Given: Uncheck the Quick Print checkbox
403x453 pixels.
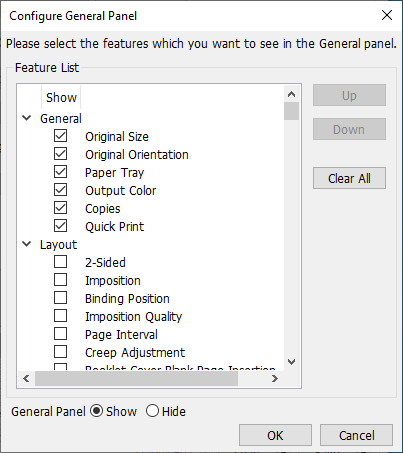Looking at the screenshot, I should click(x=60, y=226).
